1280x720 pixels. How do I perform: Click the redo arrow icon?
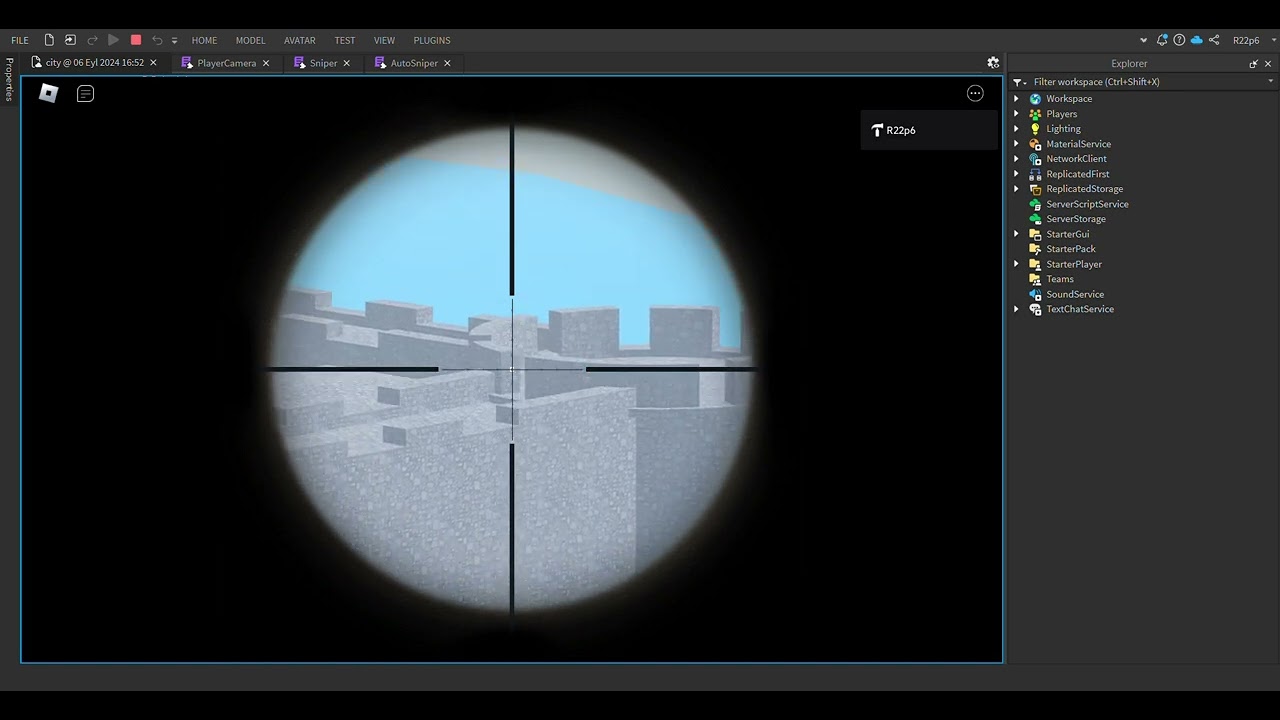pos(92,40)
